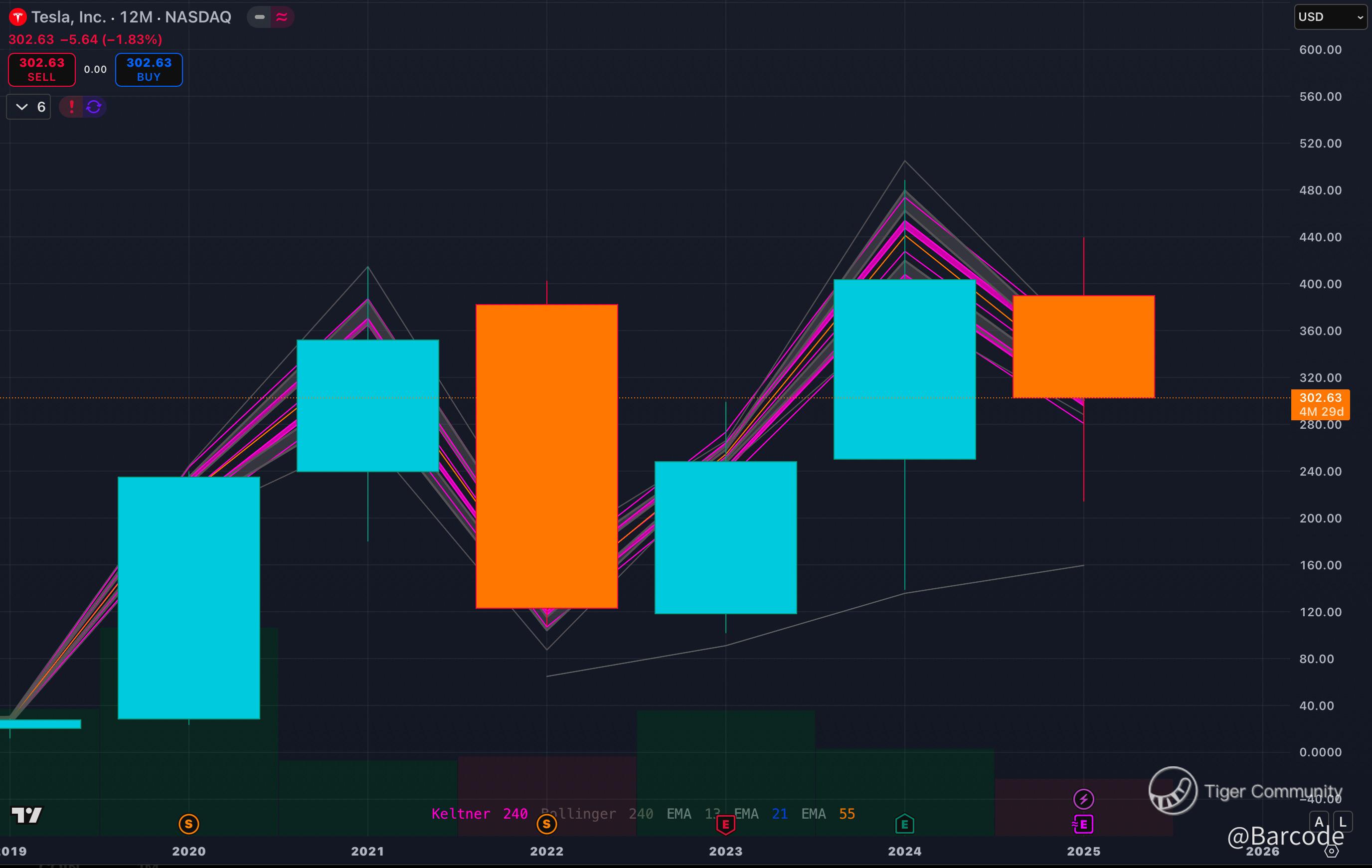Click the red 2023 earnings E marker
This screenshot has width=1372, height=868.
tap(725, 824)
